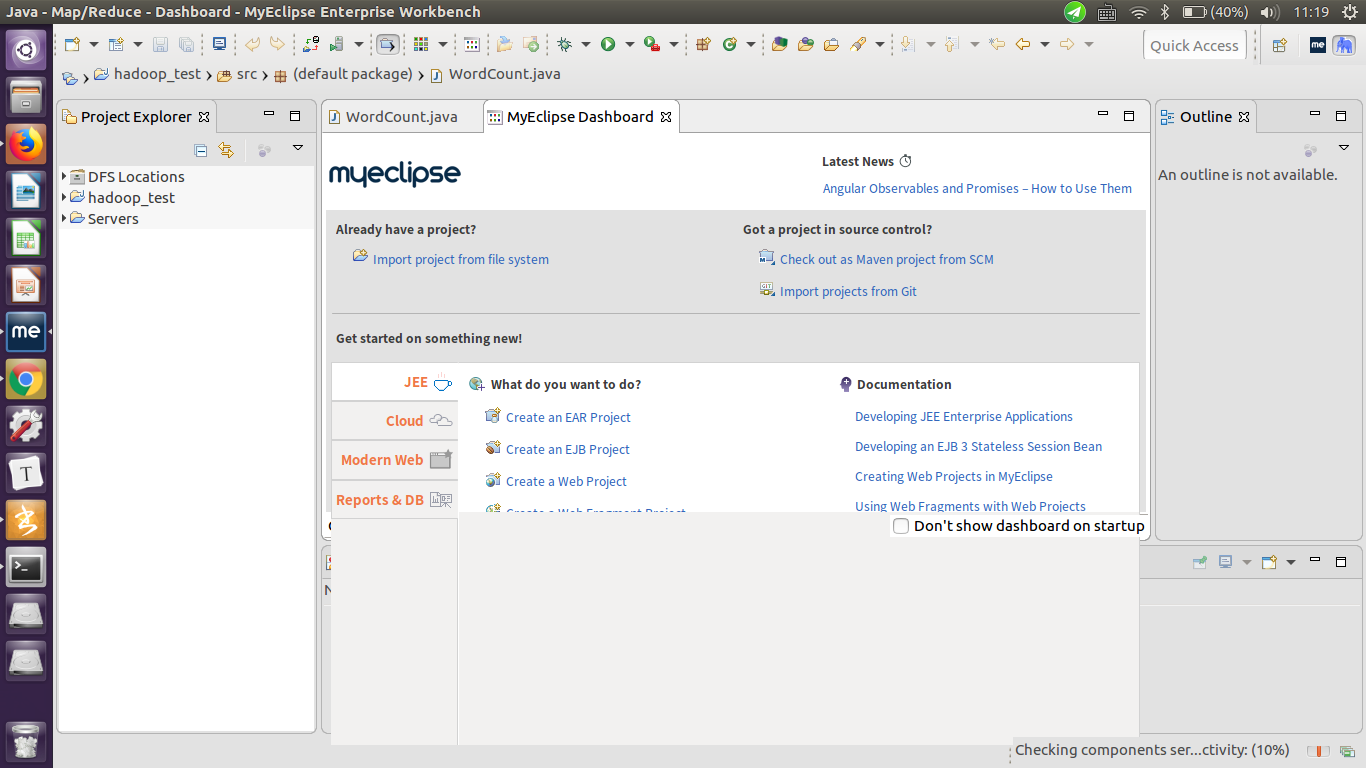Select the Outline view tab
Screen dimensions: 1366x768
1205,116
